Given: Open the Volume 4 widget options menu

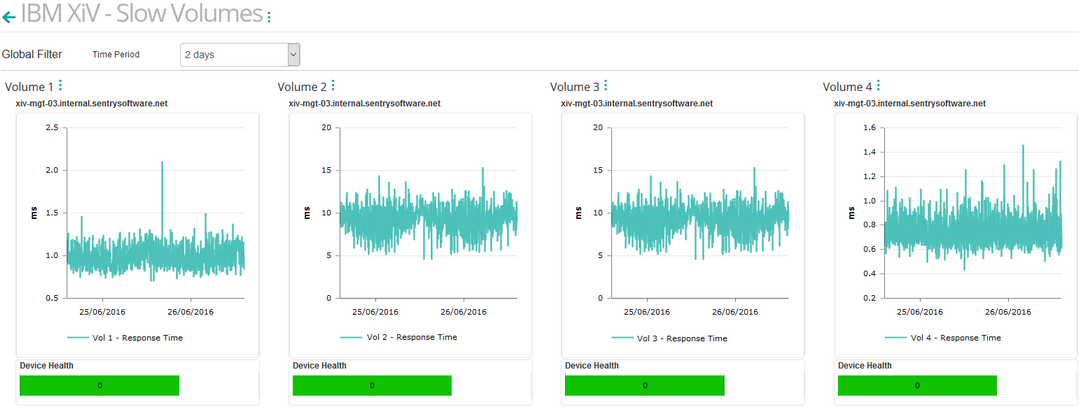Looking at the screenshot, I should click(x=878, y=85).
